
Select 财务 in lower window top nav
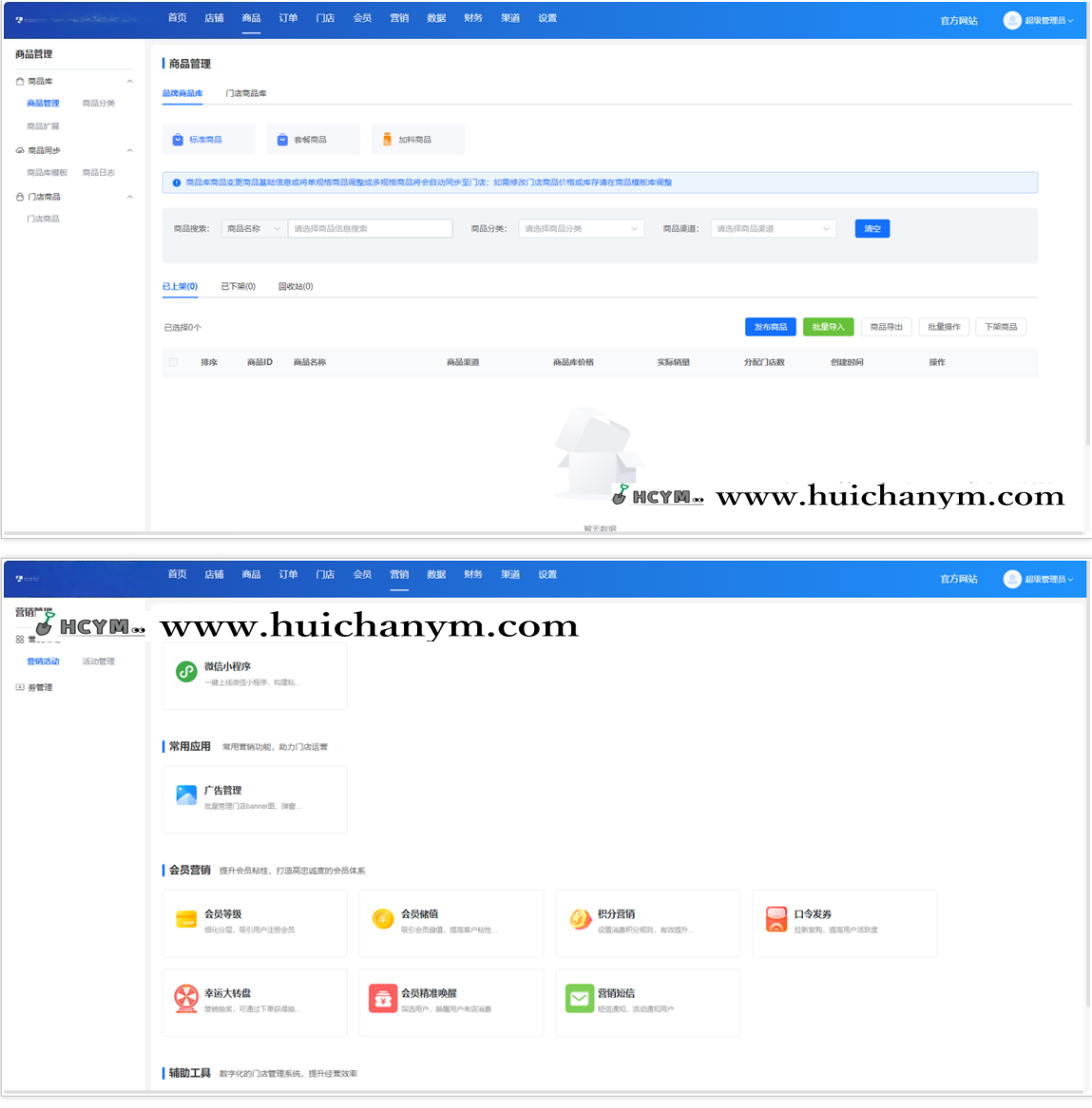click(x=473, y=575)
